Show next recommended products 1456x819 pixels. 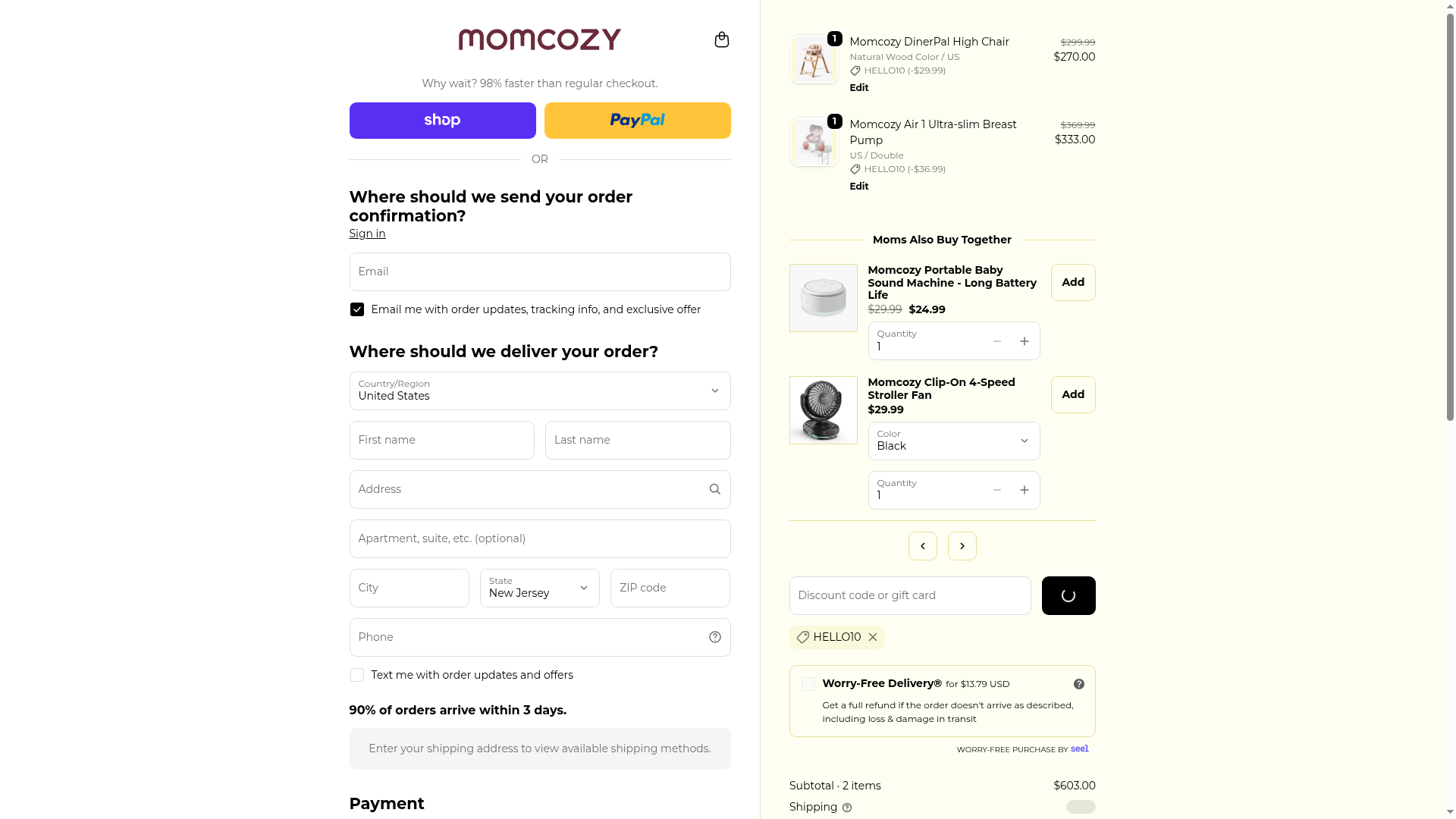962,546
